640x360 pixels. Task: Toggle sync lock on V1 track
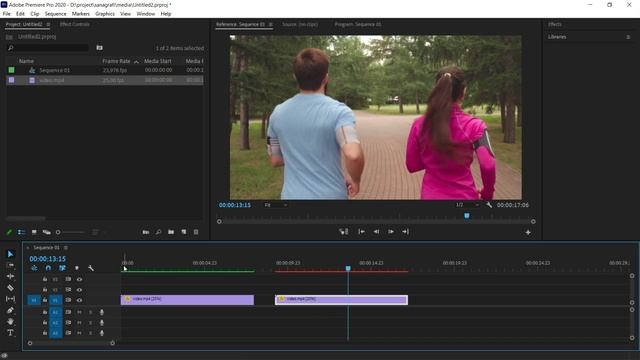point(68,300)
